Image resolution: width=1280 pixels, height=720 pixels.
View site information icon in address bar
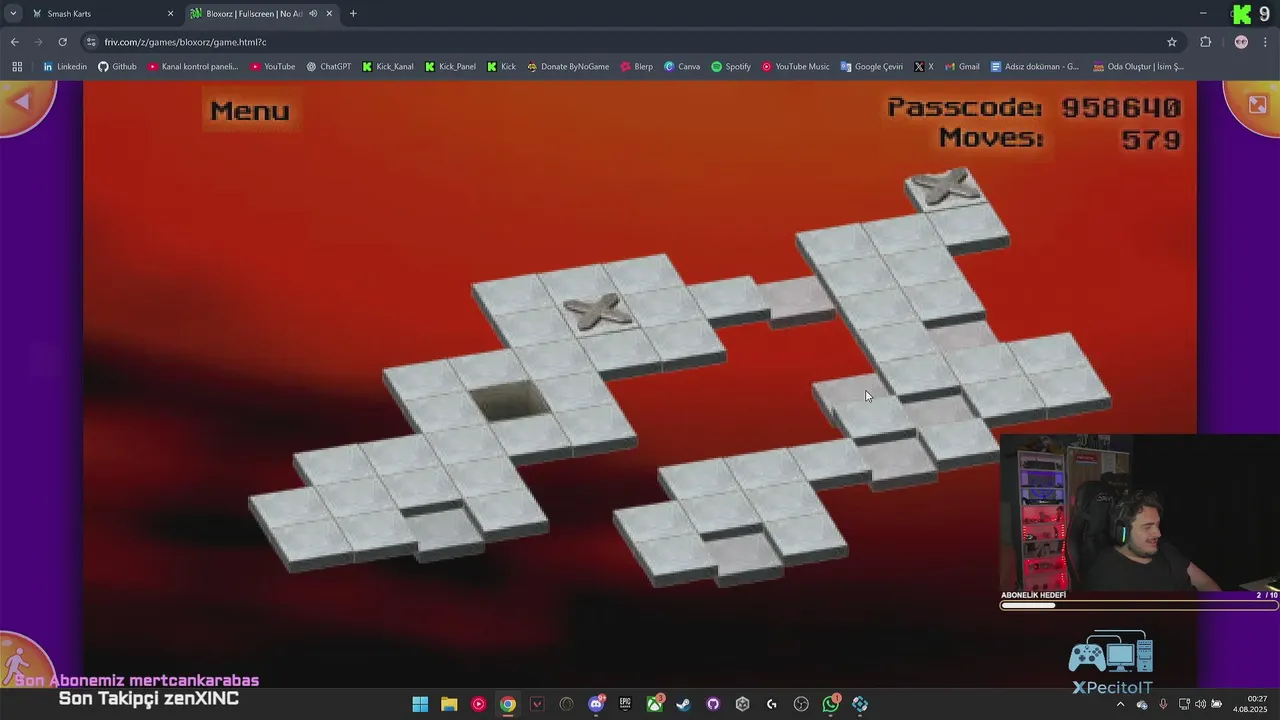(x=91, y=42)
